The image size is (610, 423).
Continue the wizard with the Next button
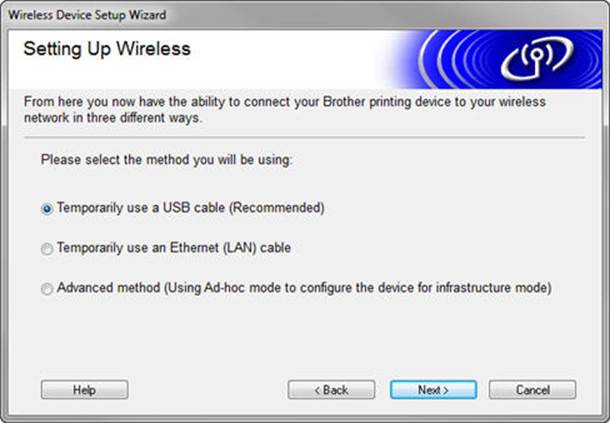(433, 390)
